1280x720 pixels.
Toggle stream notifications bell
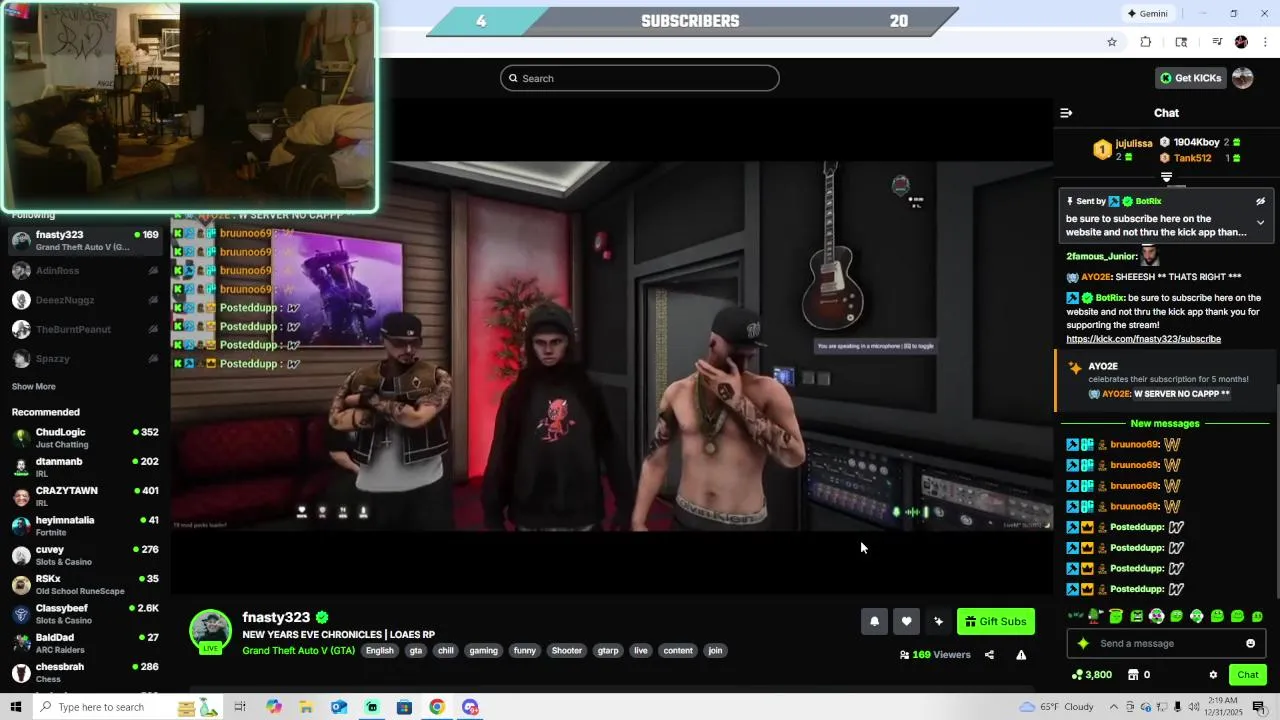pyautogui.click(x=874, y=621)
